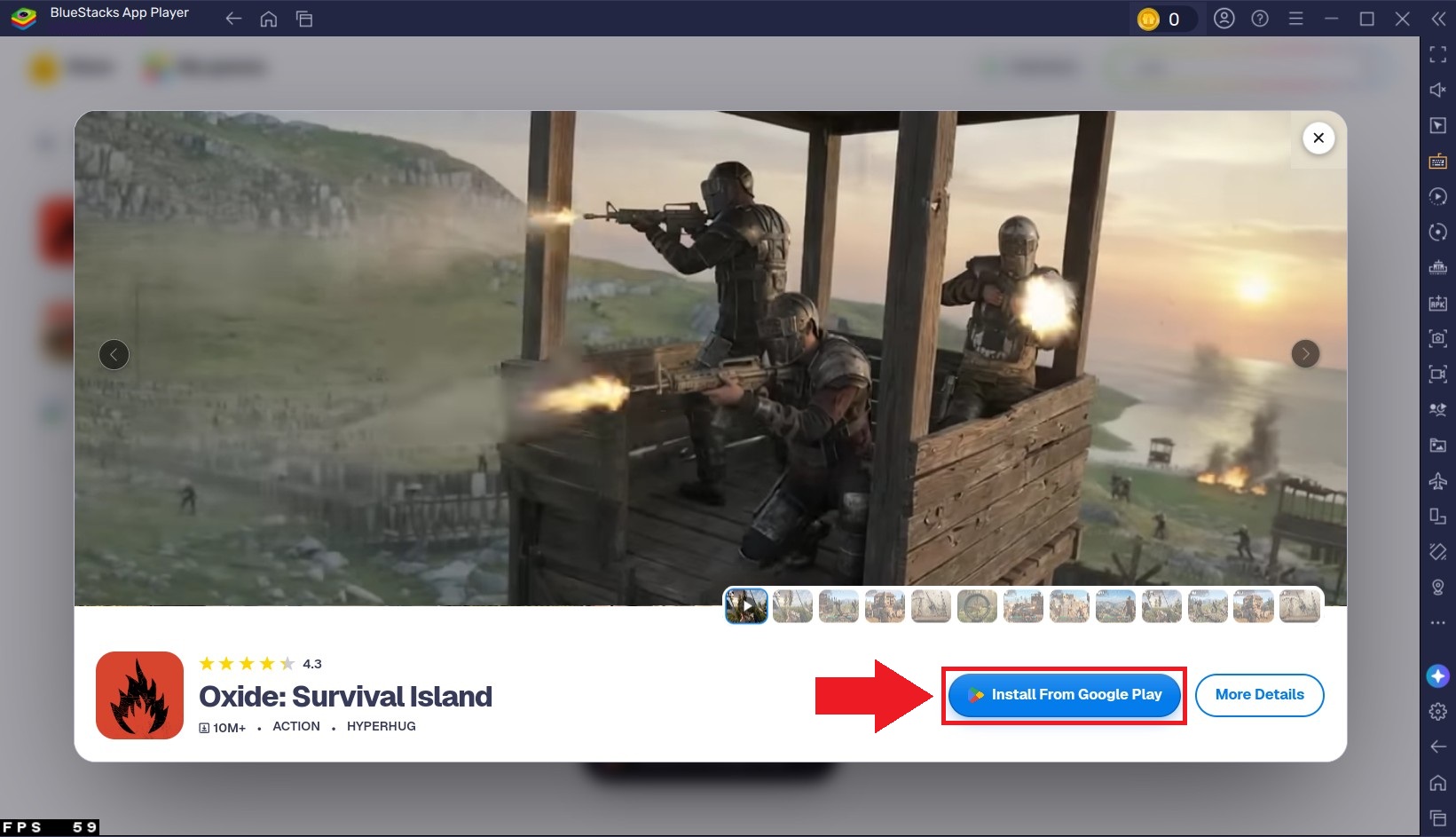1456x837 pixels.
Task: Click Install From Google Play button
Action: [x=1065, y=695]
